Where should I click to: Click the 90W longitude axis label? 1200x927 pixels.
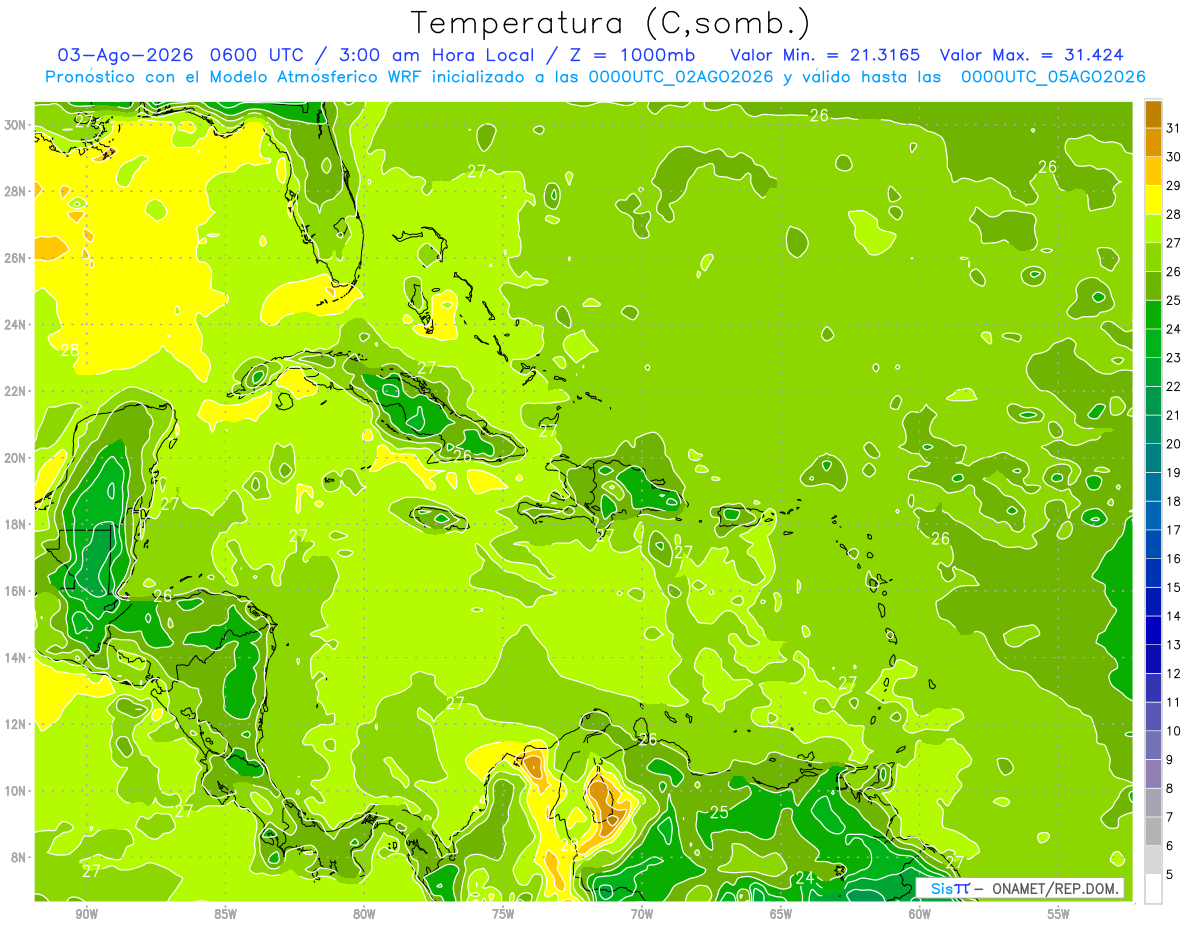coord(86,914)
